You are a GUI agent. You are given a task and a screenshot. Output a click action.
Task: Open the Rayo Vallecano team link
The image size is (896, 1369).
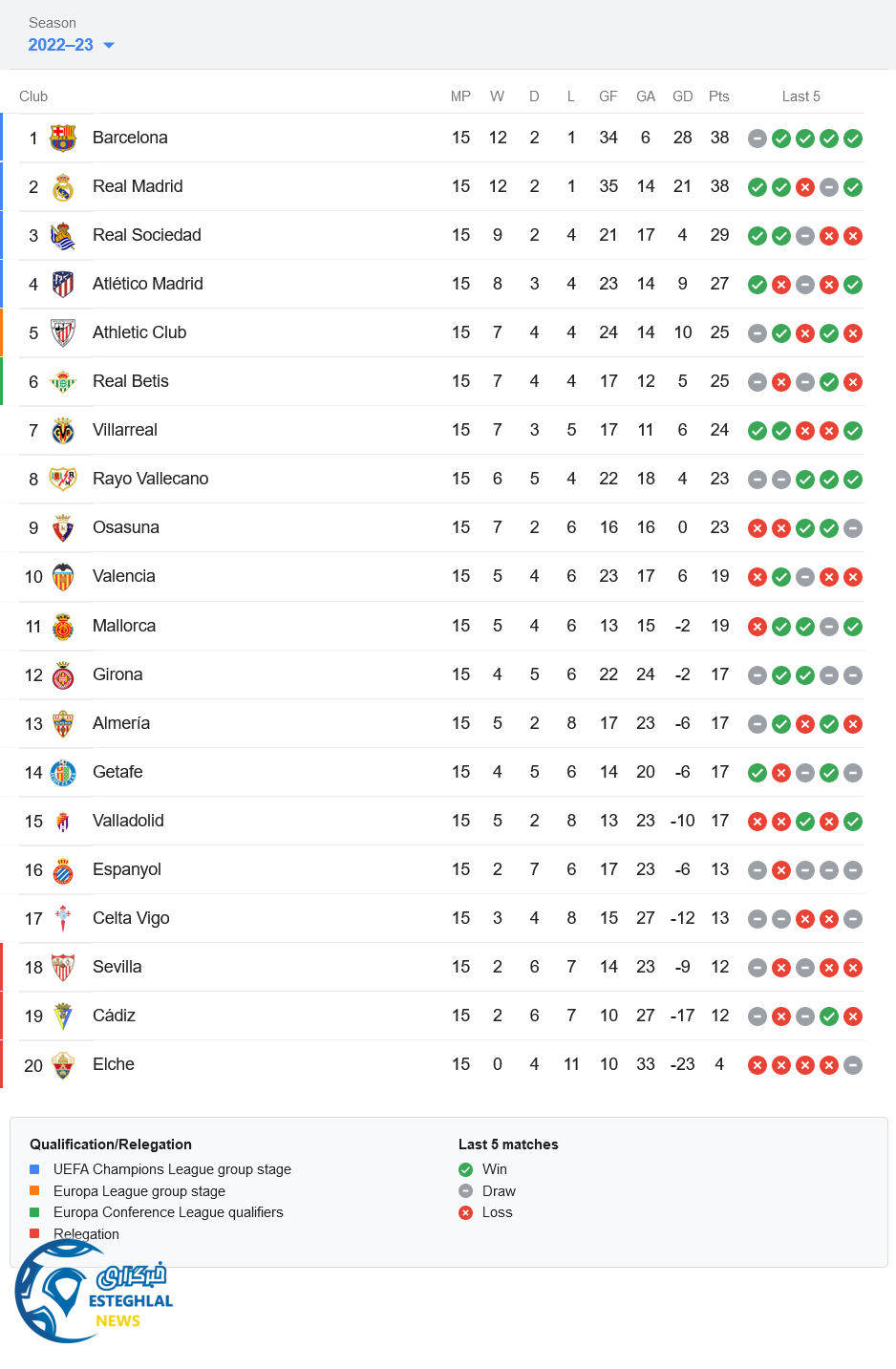tap(150, 479)
